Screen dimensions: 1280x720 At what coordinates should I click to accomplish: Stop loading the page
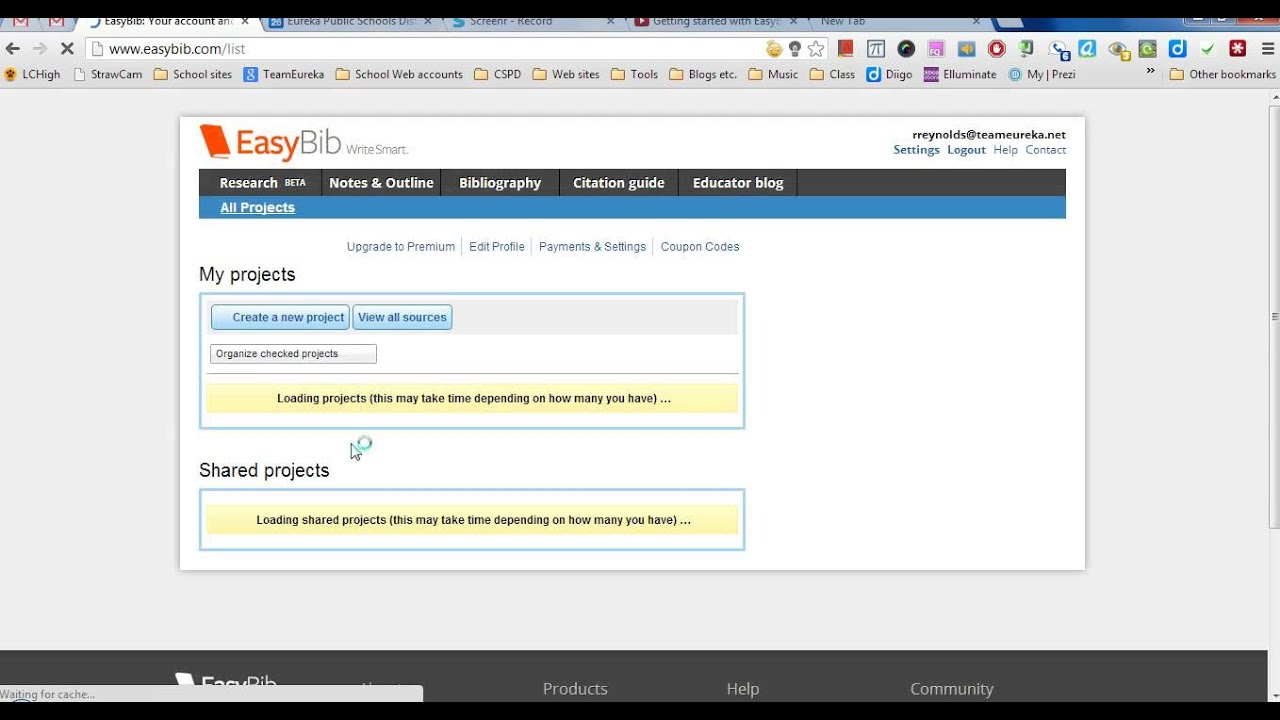(67, 48)
